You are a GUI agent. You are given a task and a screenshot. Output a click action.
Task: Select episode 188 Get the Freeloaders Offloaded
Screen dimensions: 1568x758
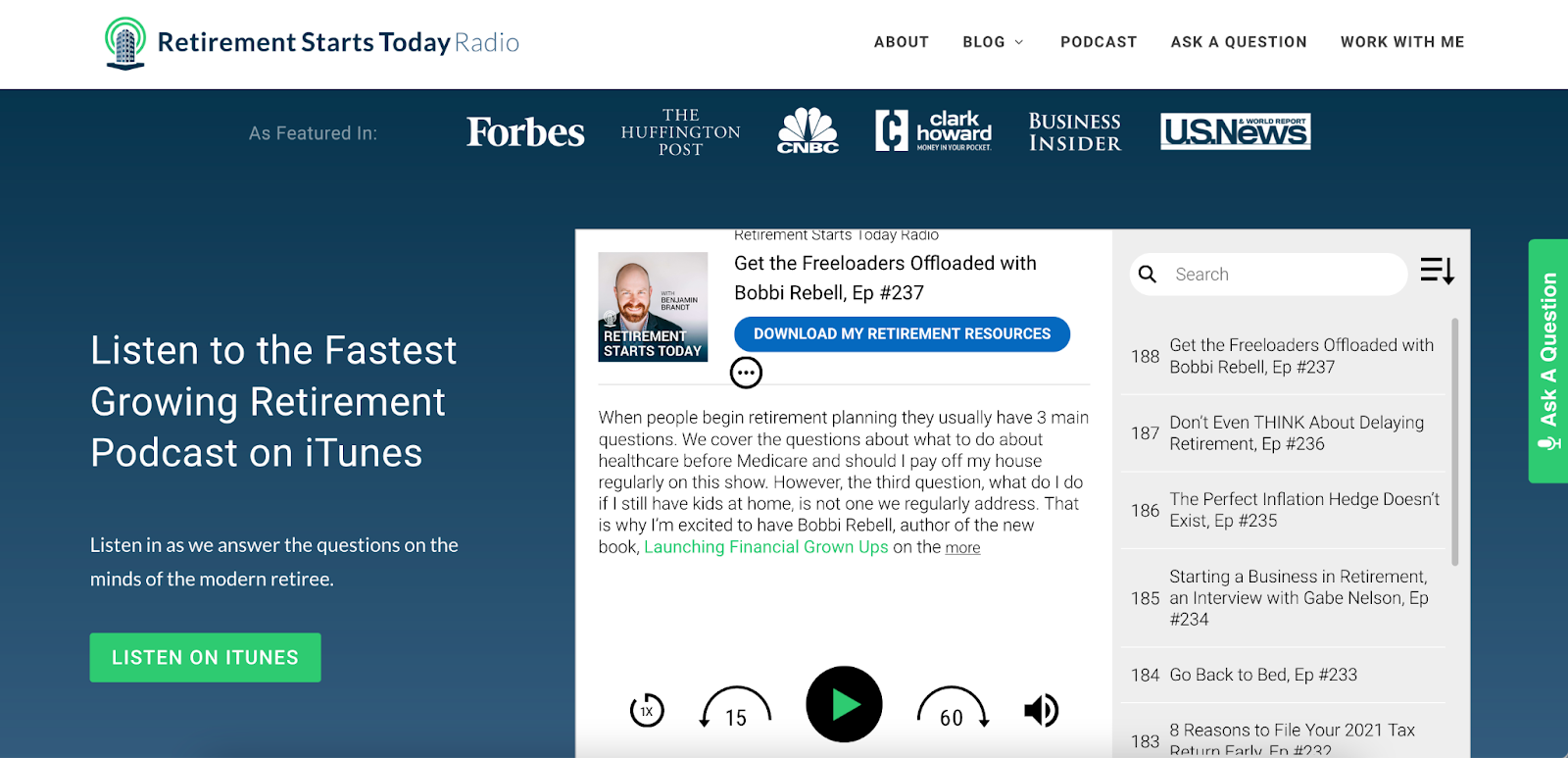coord(1283,356)
